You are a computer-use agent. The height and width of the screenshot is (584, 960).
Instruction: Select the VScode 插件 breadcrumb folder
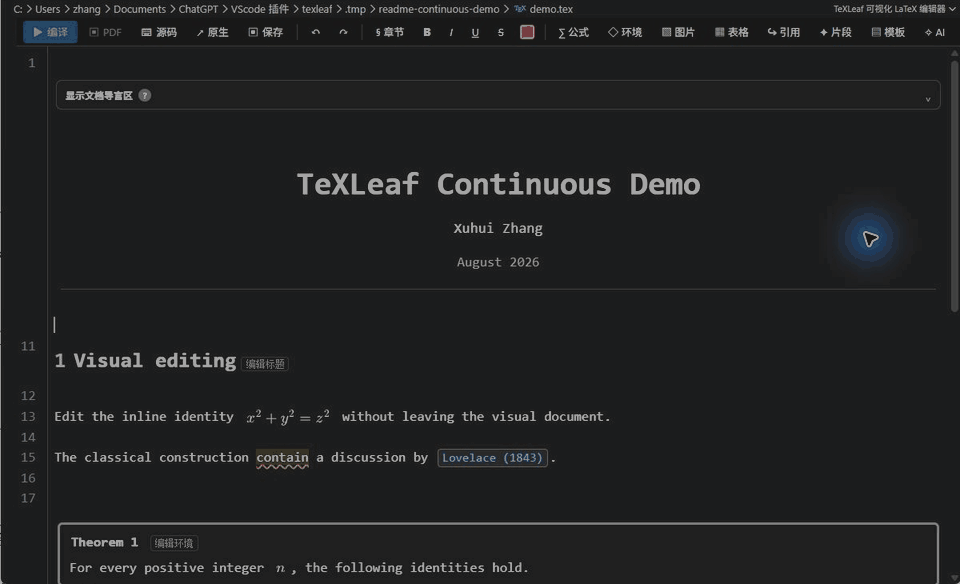point(260,9)
